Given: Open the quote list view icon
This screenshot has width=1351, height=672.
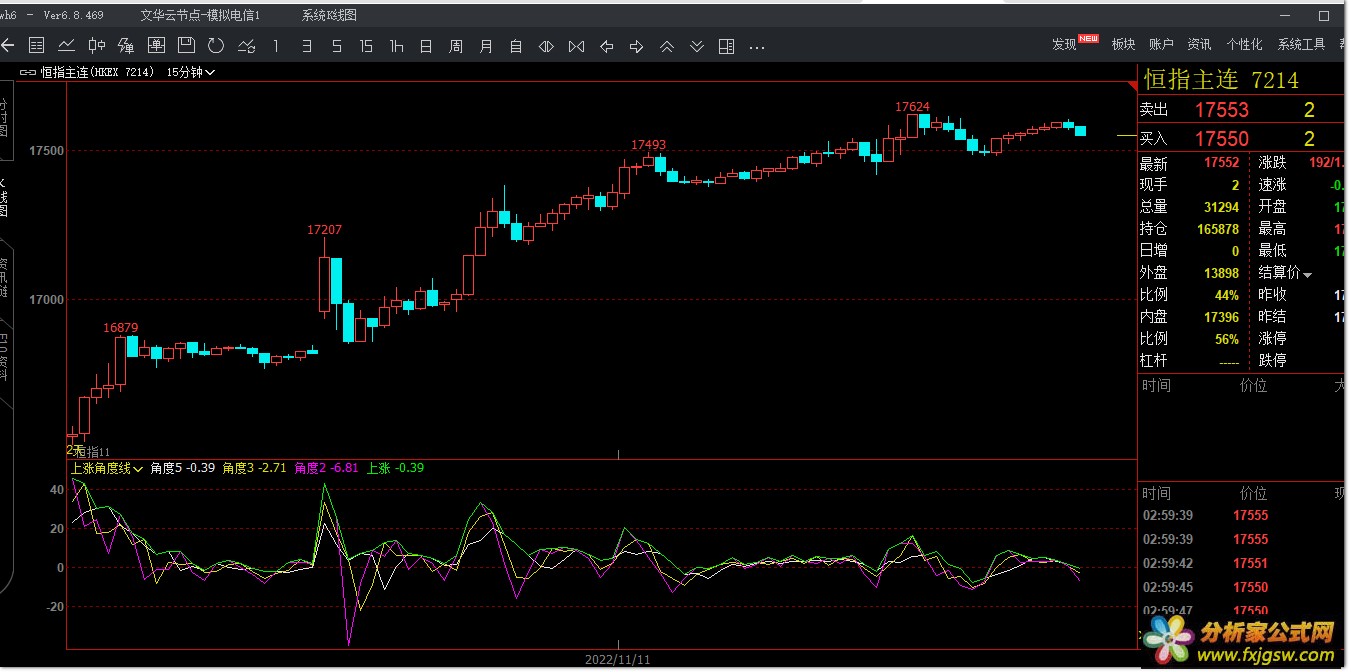Looking at the screenshot, I should click(x=37, y=45).
